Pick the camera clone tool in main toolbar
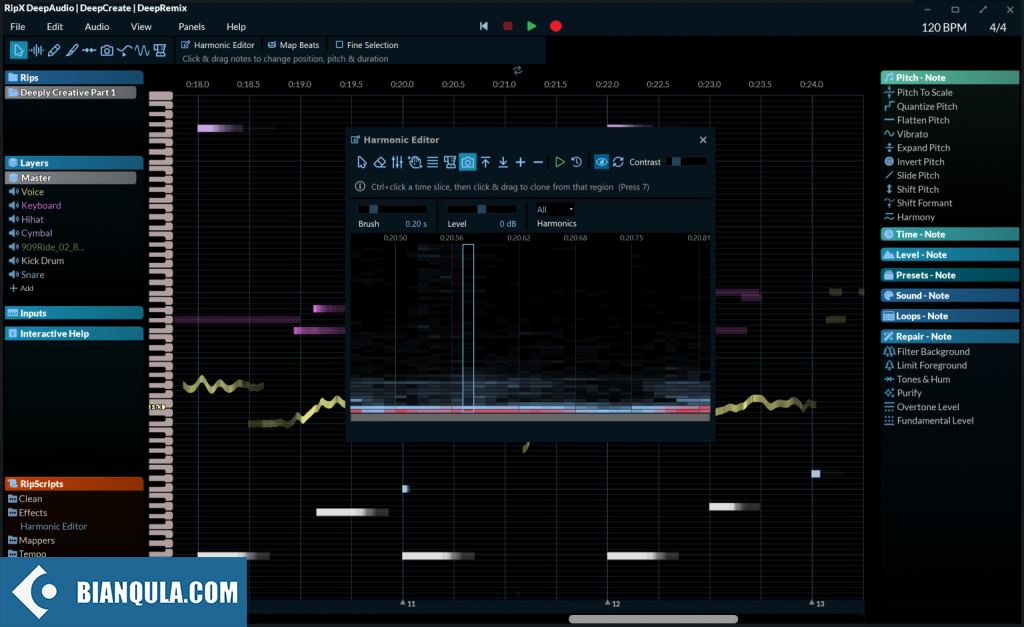The width and height of the screenshot is (1024, 627). pyautogui.click(x=106, y=50)
